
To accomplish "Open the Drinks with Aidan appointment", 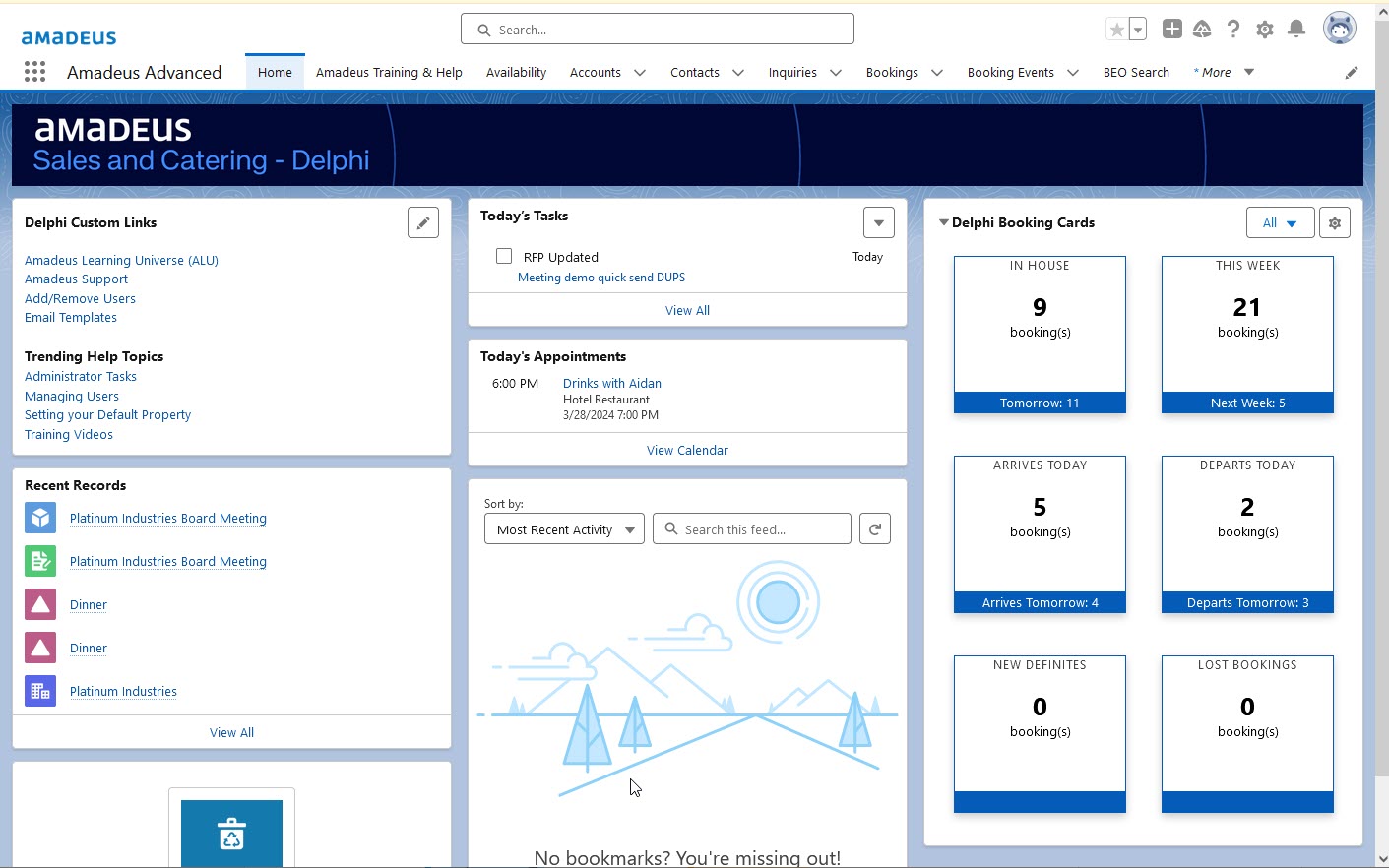I will pos(612,383).
